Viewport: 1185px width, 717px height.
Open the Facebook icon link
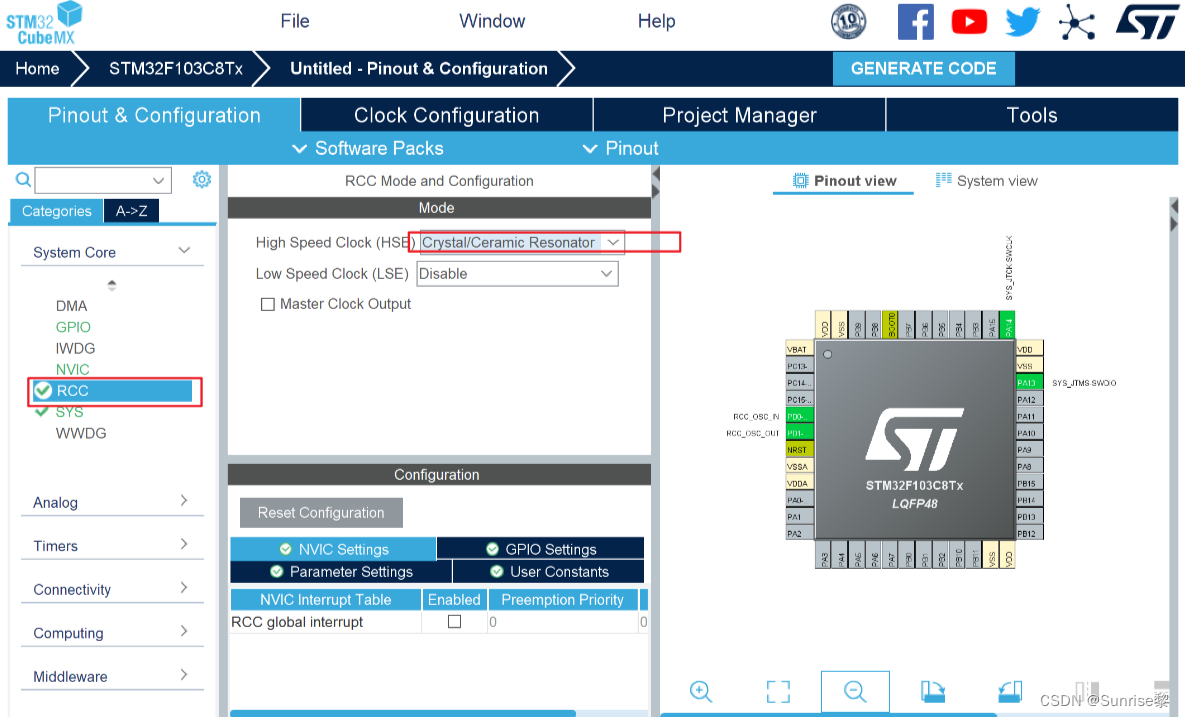click(x=915, y=22)
